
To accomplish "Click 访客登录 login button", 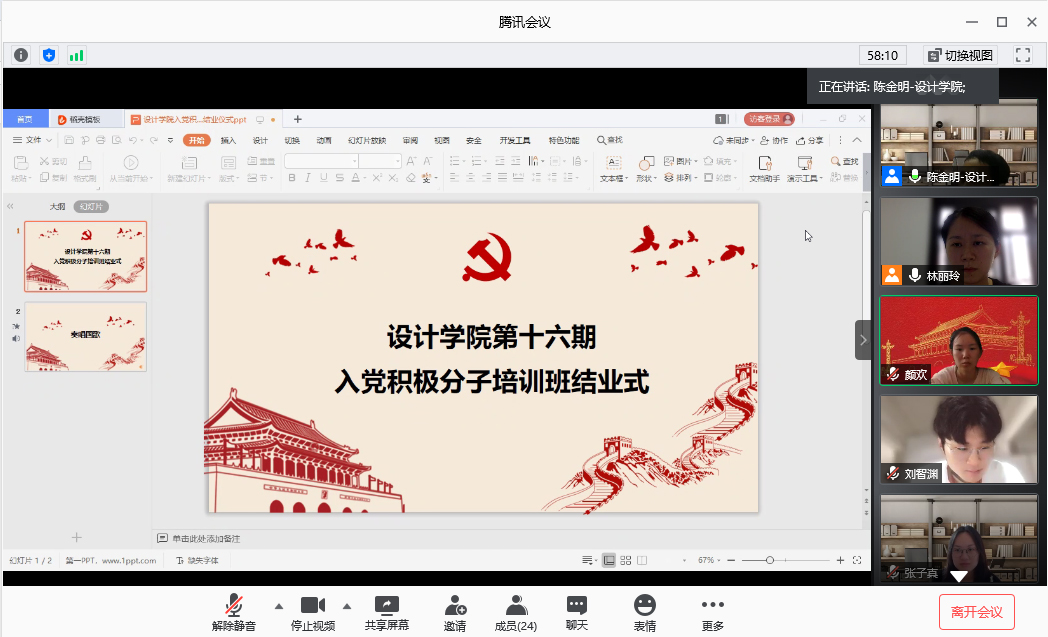I will [x=769, y=119].
